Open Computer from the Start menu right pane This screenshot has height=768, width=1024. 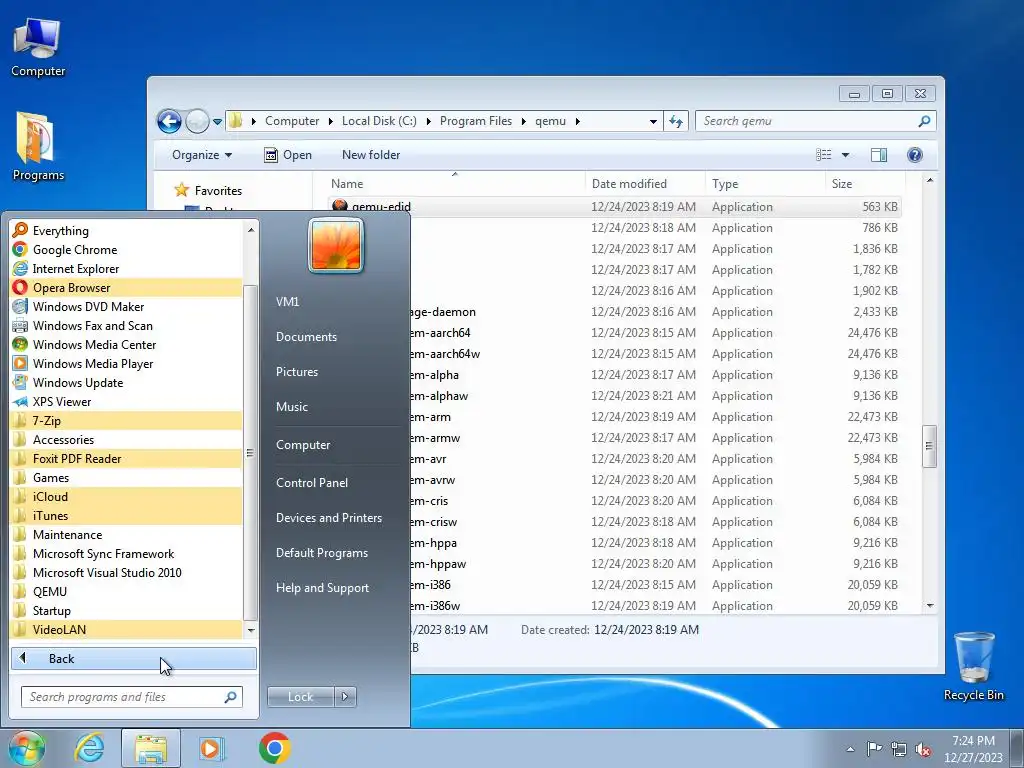click(303, 445)
